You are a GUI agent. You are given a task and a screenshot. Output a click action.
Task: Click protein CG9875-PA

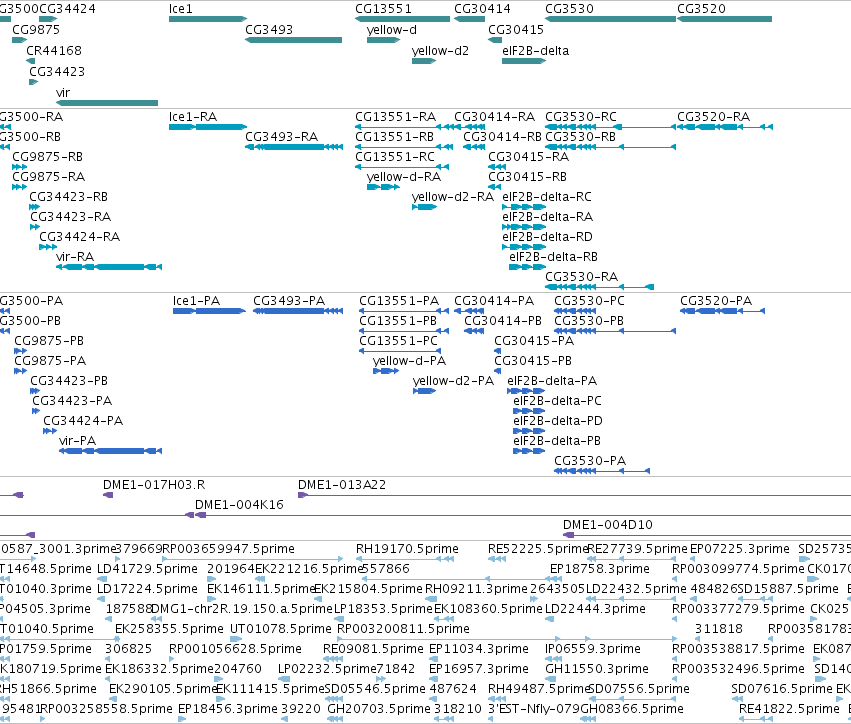tap(50, 361)
